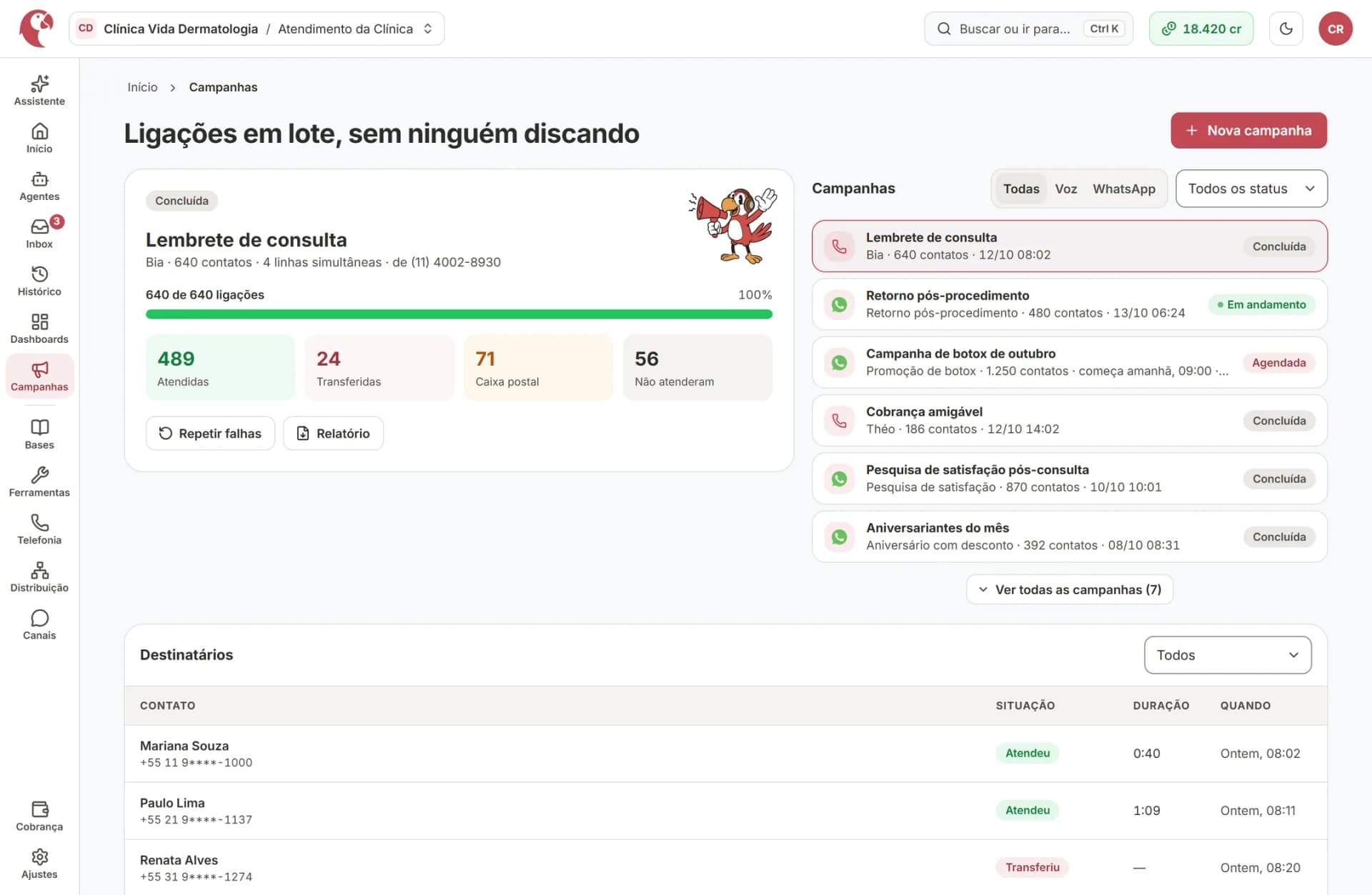This screenshot has width=1372, height=895.
Task: Filter campaigns by Voz
Action: [1065, 189]
